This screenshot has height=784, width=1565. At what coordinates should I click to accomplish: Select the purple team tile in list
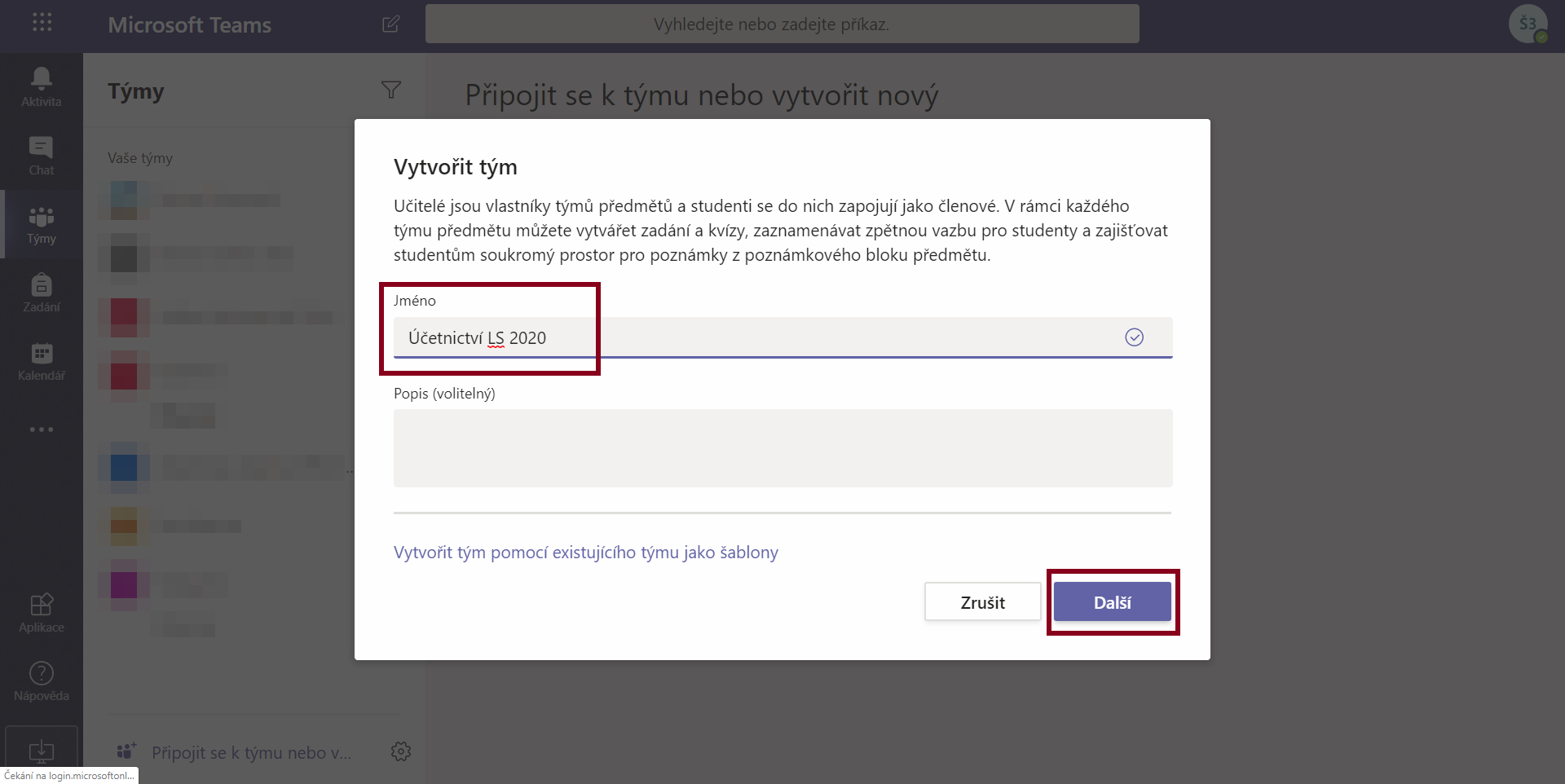pos(124,584)
